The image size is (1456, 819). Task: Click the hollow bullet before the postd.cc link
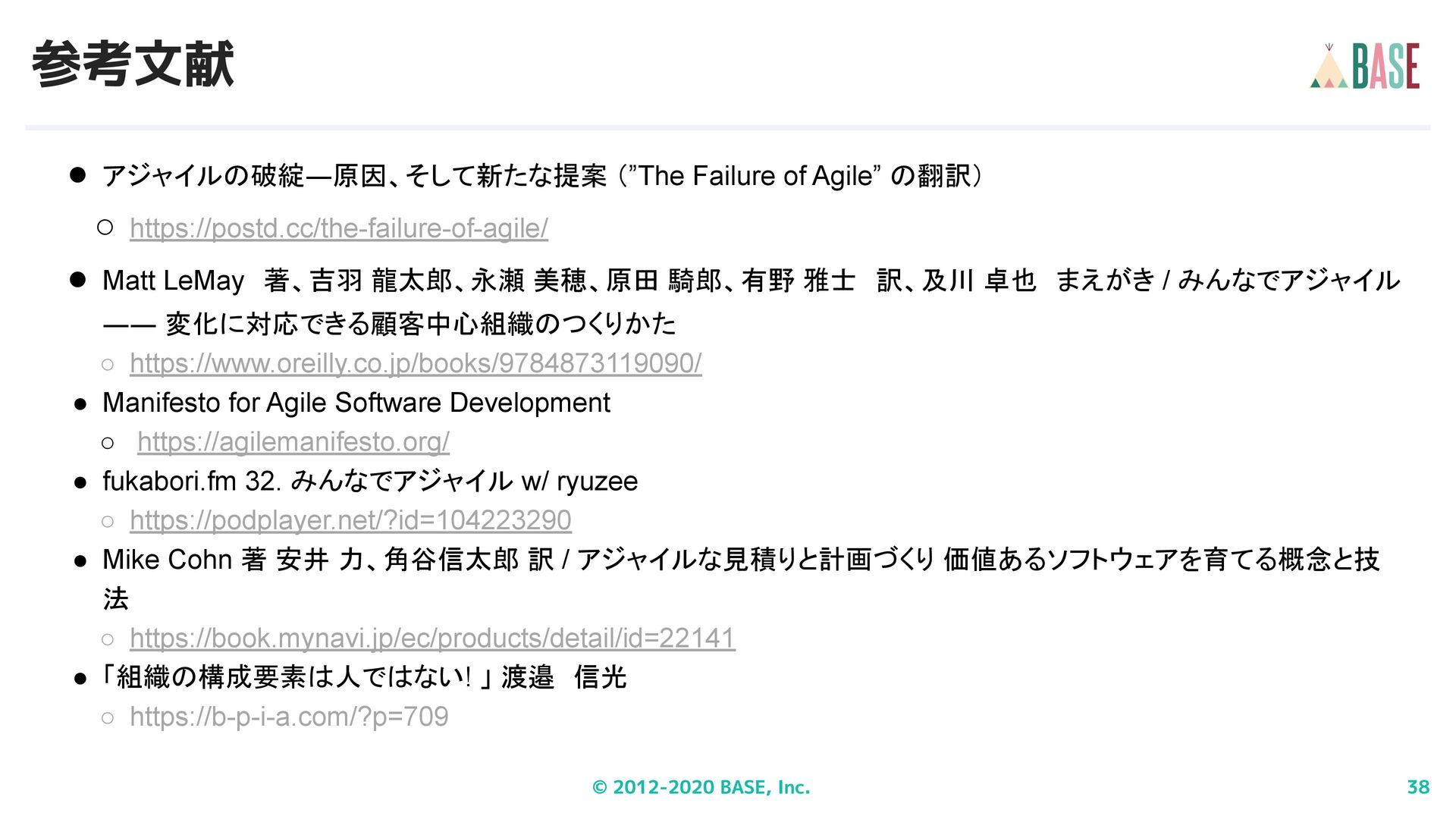coord(105,227)
